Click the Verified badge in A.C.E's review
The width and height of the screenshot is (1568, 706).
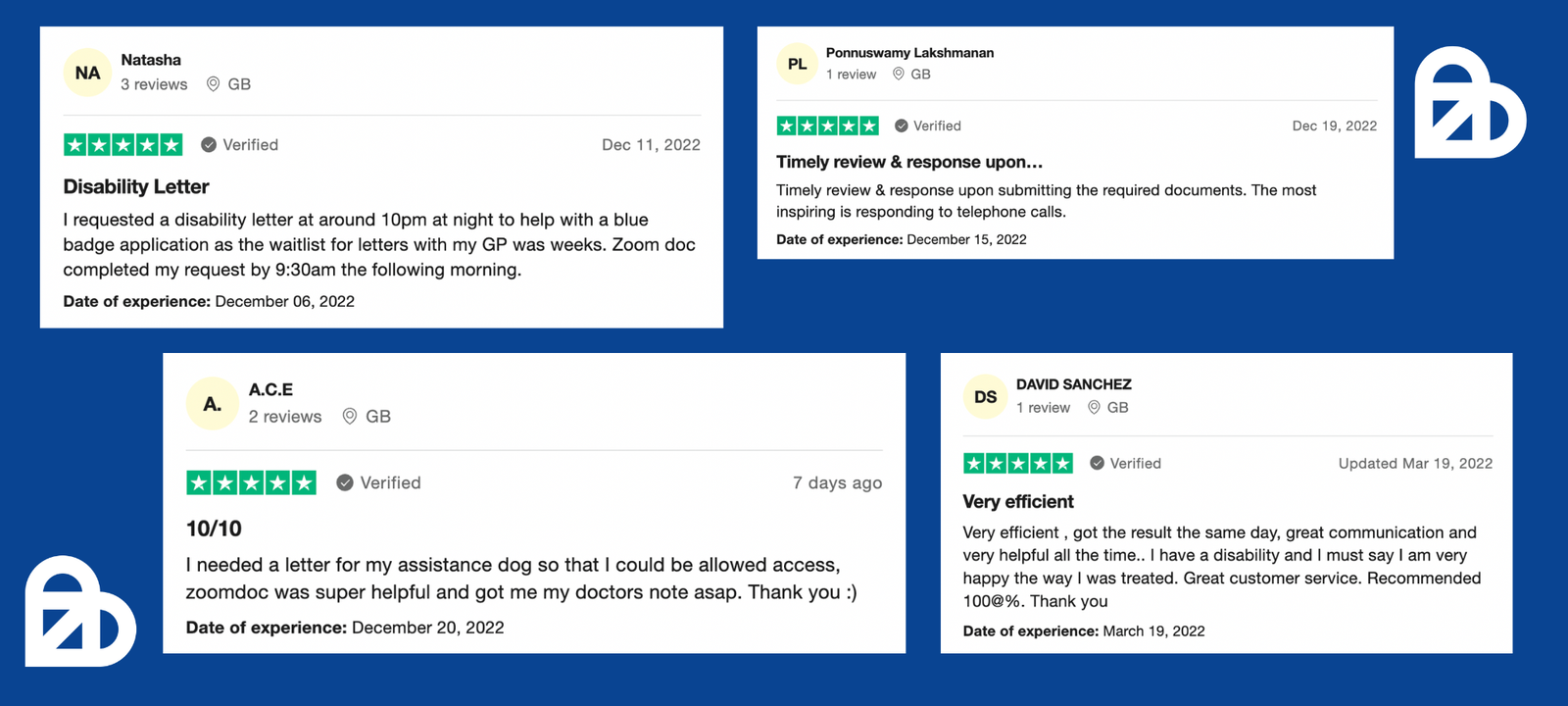point(378,482)
